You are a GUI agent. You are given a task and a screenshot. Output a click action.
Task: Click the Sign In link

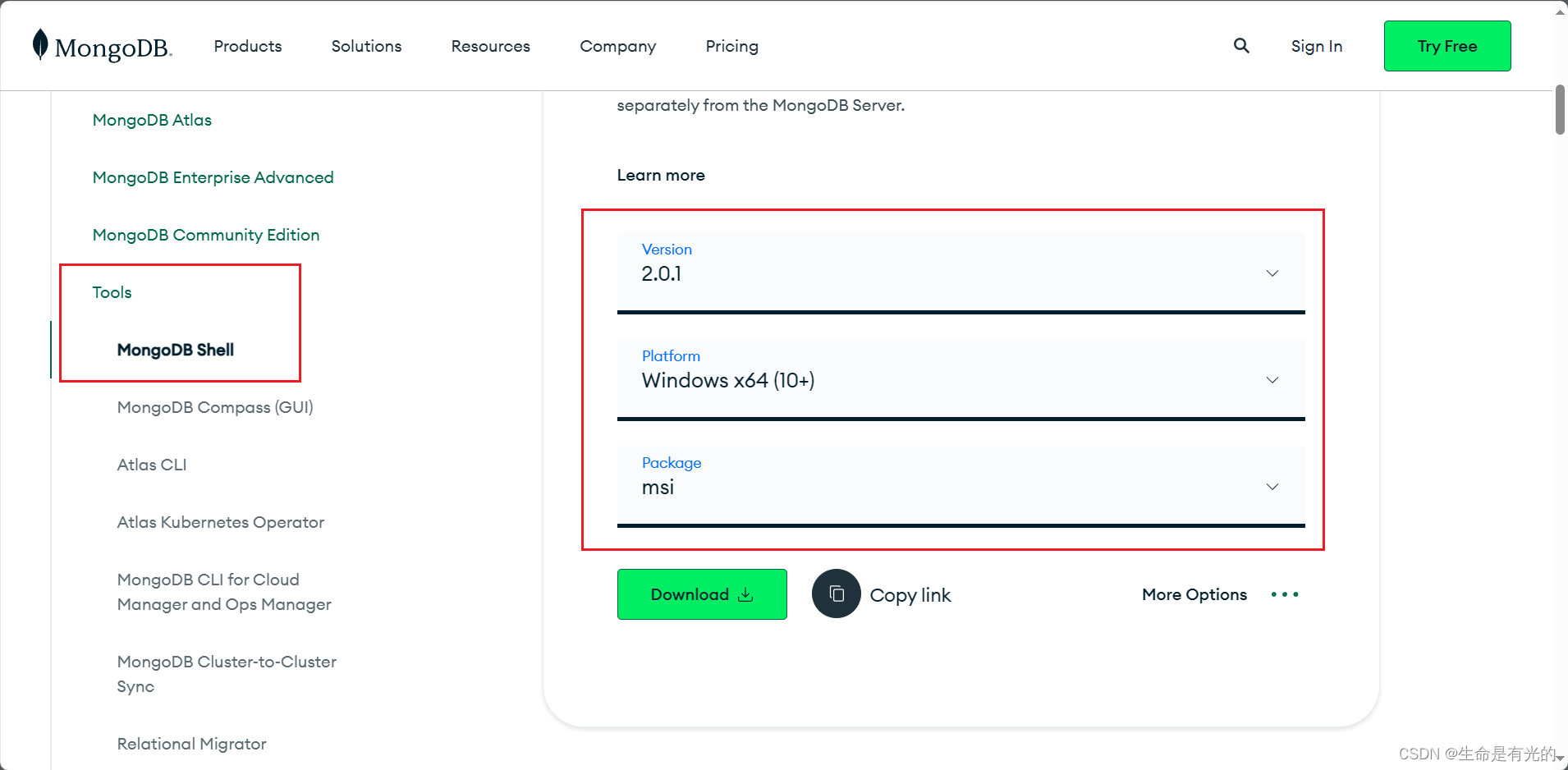[1317, 46]
